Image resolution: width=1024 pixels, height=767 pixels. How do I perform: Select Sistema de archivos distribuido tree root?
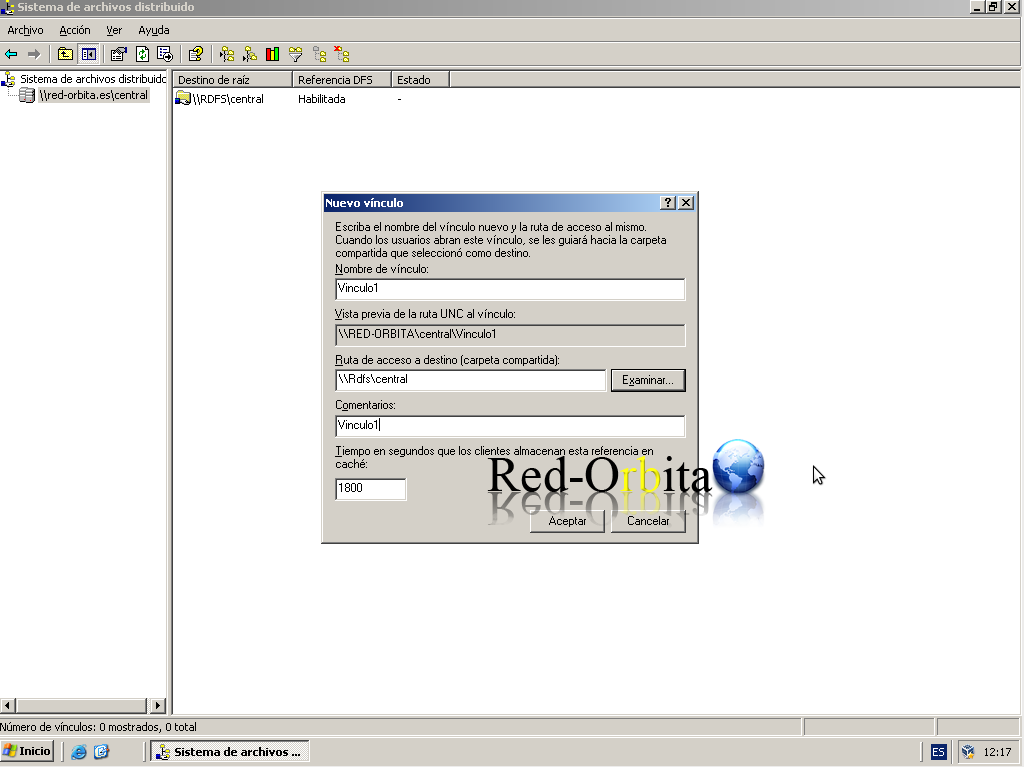pos(93,79)
